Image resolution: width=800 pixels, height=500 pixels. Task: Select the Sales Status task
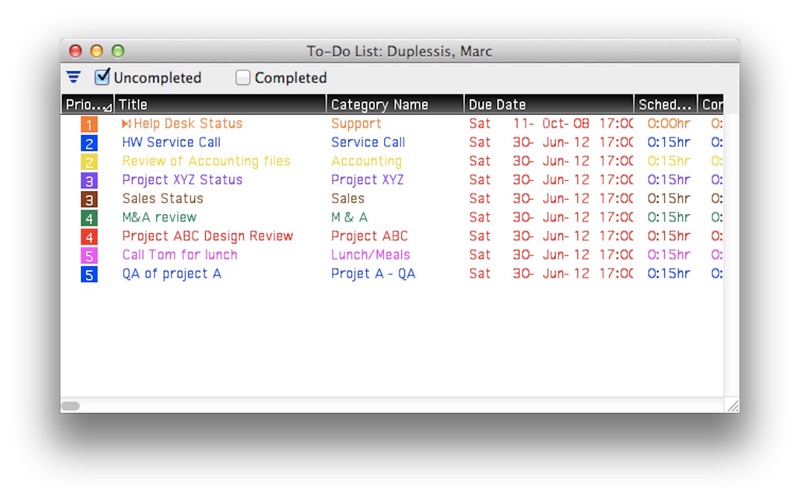163,198
